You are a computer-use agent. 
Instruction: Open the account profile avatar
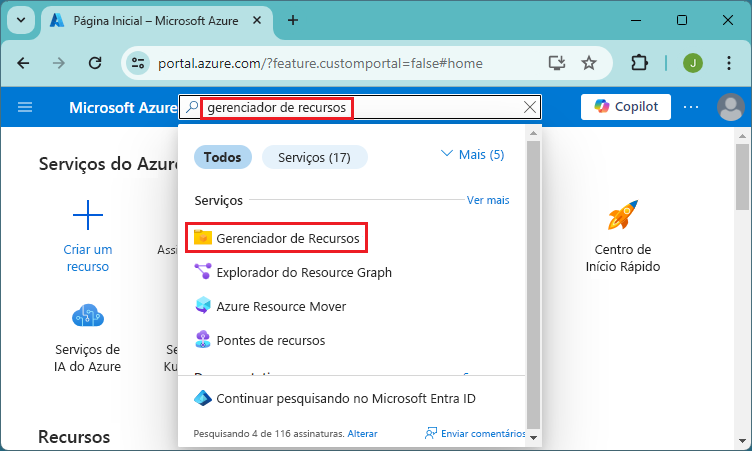point(731,107)
